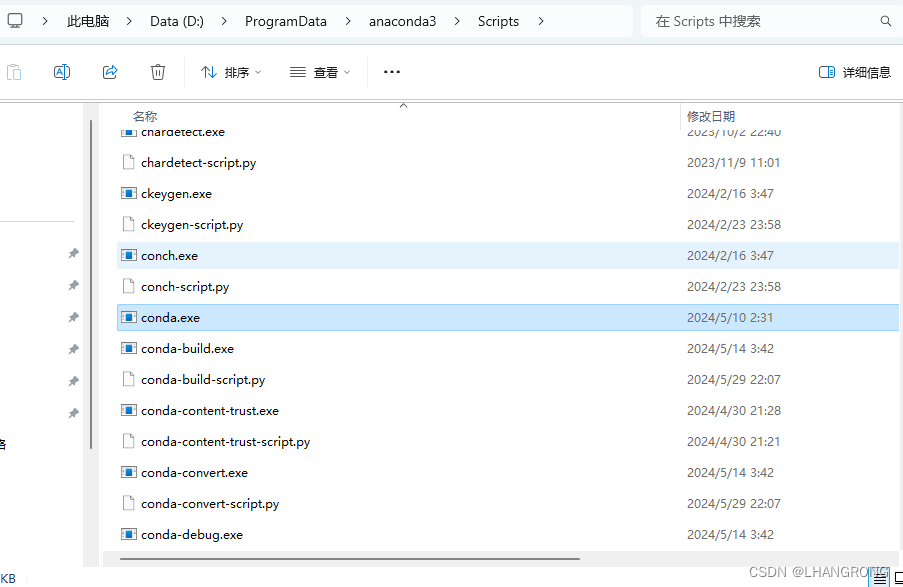Expand chevron after 此电脑
The width and height of the screenshot is (903, 587).
(129, 21)
